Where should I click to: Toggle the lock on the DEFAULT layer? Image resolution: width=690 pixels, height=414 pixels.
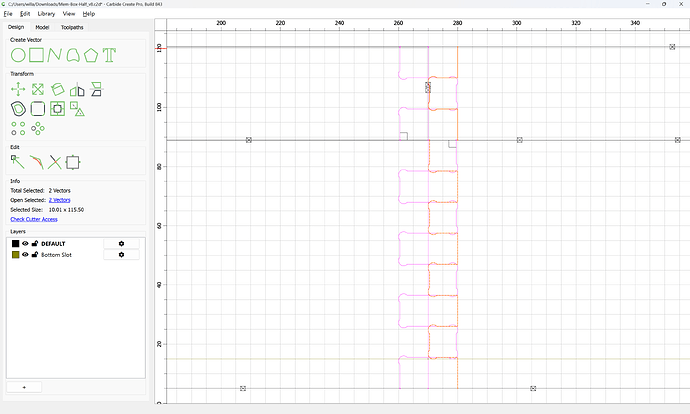(x=35, y=243)
